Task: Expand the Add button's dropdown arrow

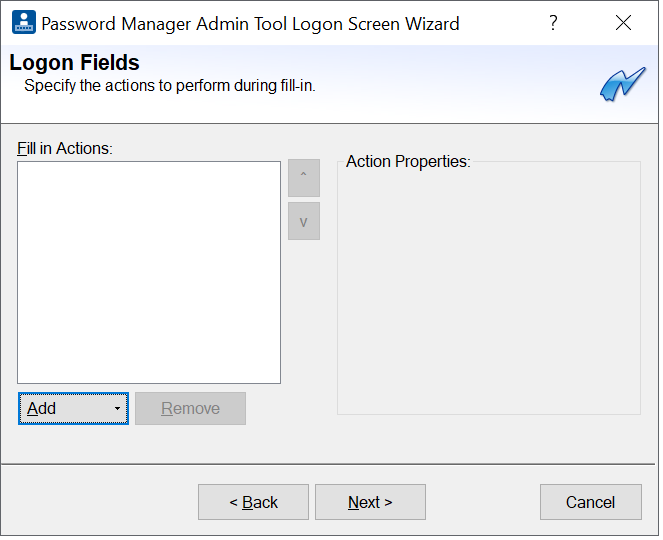Action: click(117, 409)
